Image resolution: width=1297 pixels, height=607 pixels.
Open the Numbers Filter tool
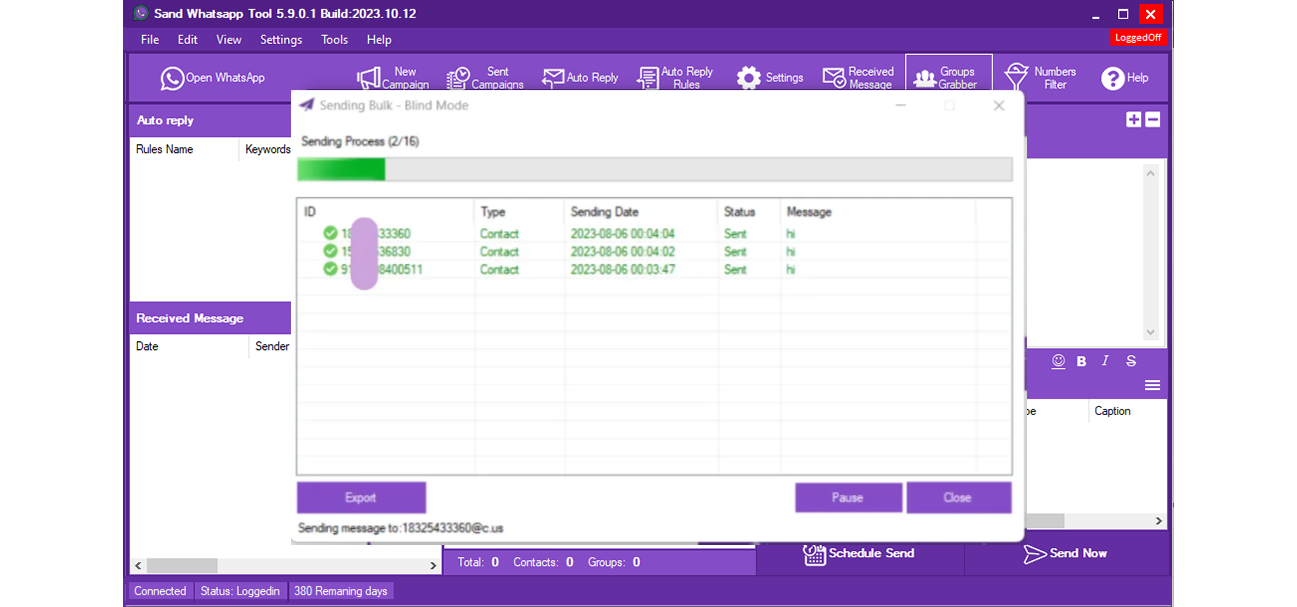[x=1040, y=78]
